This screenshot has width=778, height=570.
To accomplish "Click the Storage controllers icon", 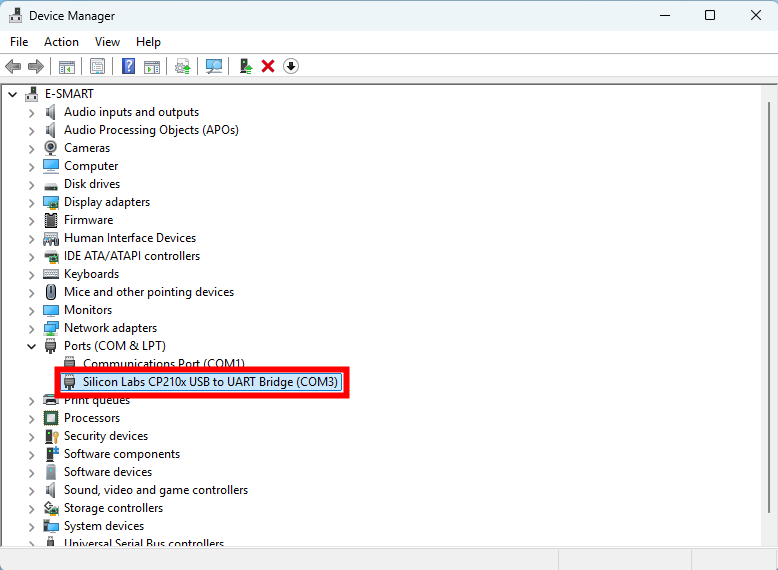I will pyautogui.click(x=51, y=508).
